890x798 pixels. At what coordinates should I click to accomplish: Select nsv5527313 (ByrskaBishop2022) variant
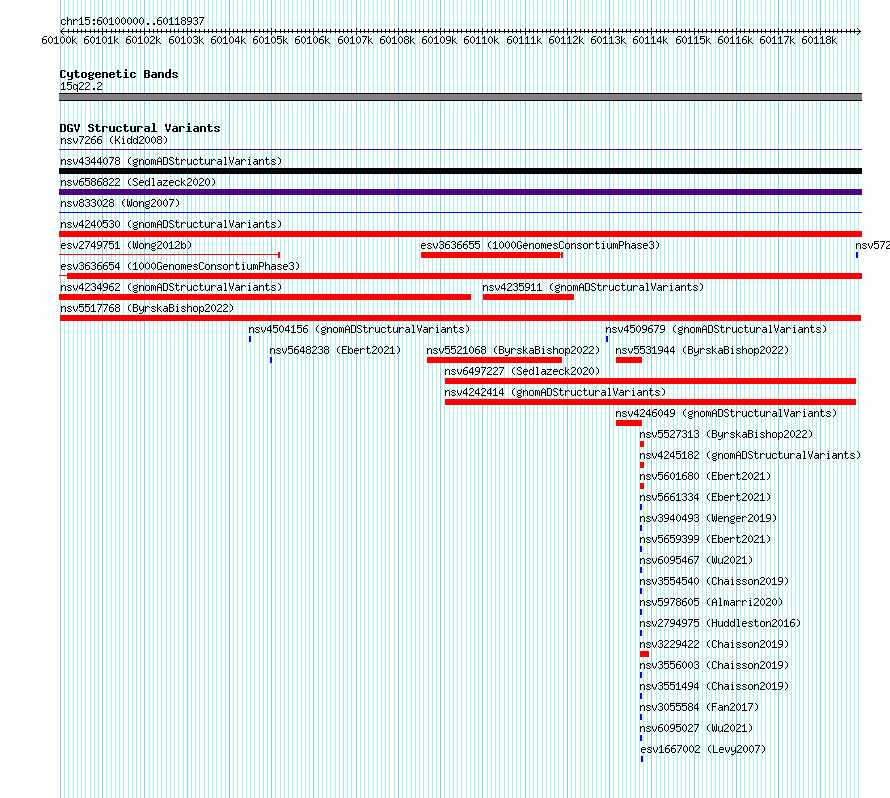727,434
